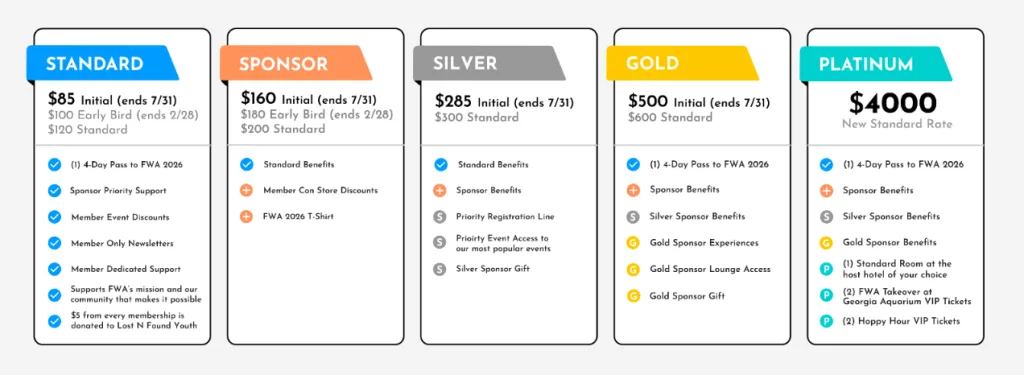Select the orange SPONSOR tier banner
The width and height of the screenshot is (1024, 375).
point(295,63)
